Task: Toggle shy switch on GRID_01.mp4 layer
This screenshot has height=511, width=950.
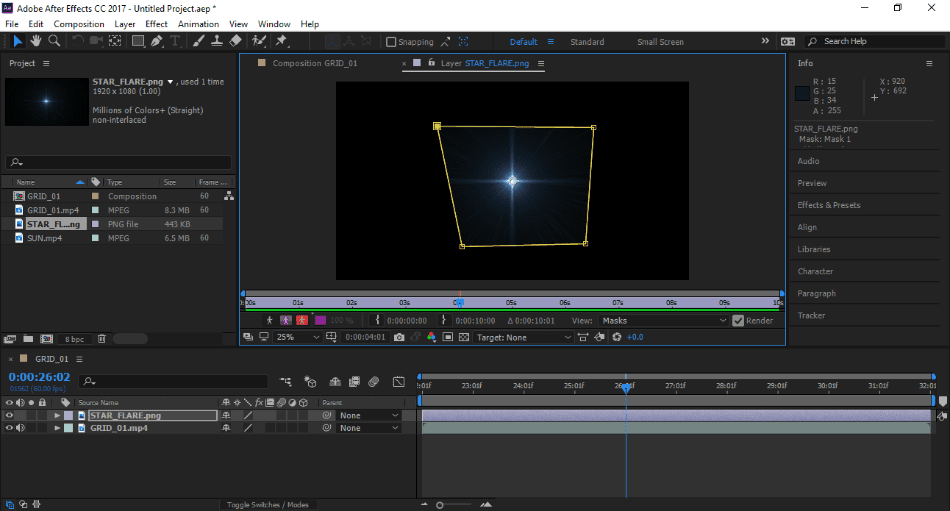Action: click(226, 428)
